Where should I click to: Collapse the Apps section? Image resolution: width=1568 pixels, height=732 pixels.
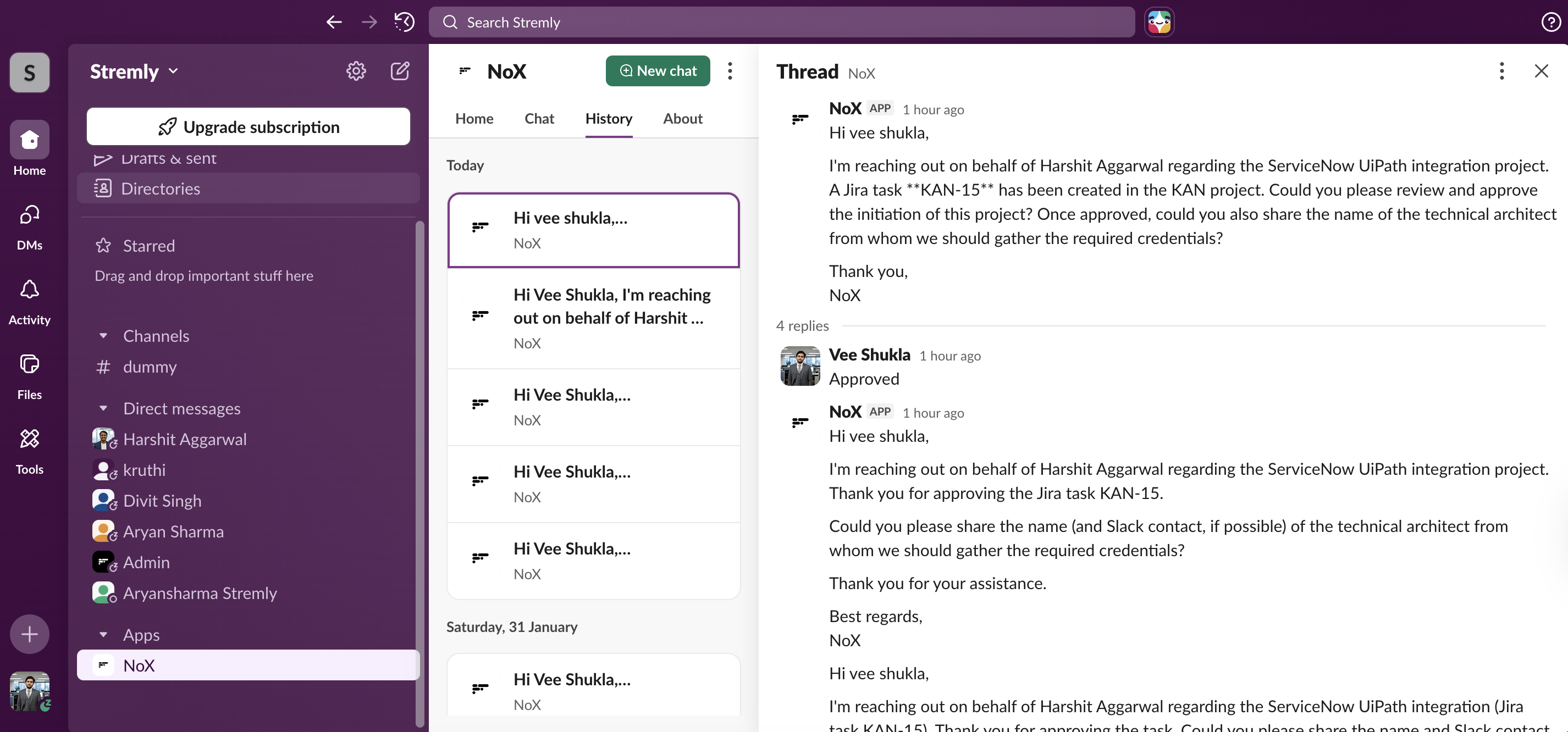pyautogui.click(x=103, y=635)
